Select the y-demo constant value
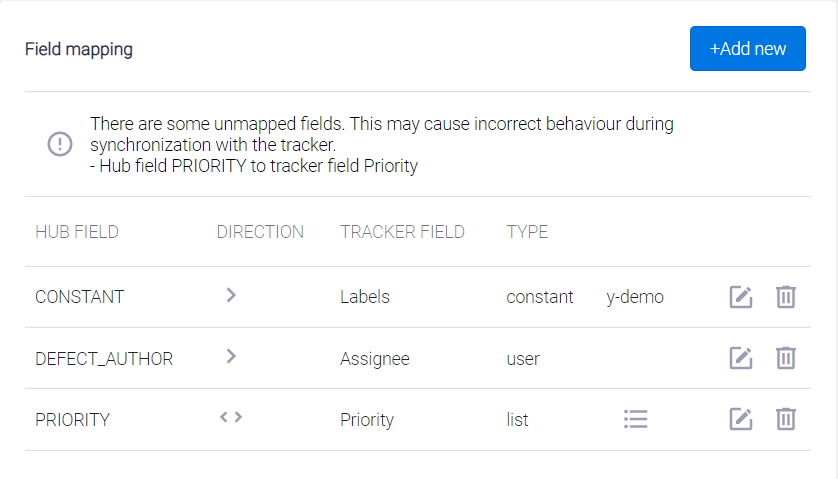838x479 pixels. [635, 297]
